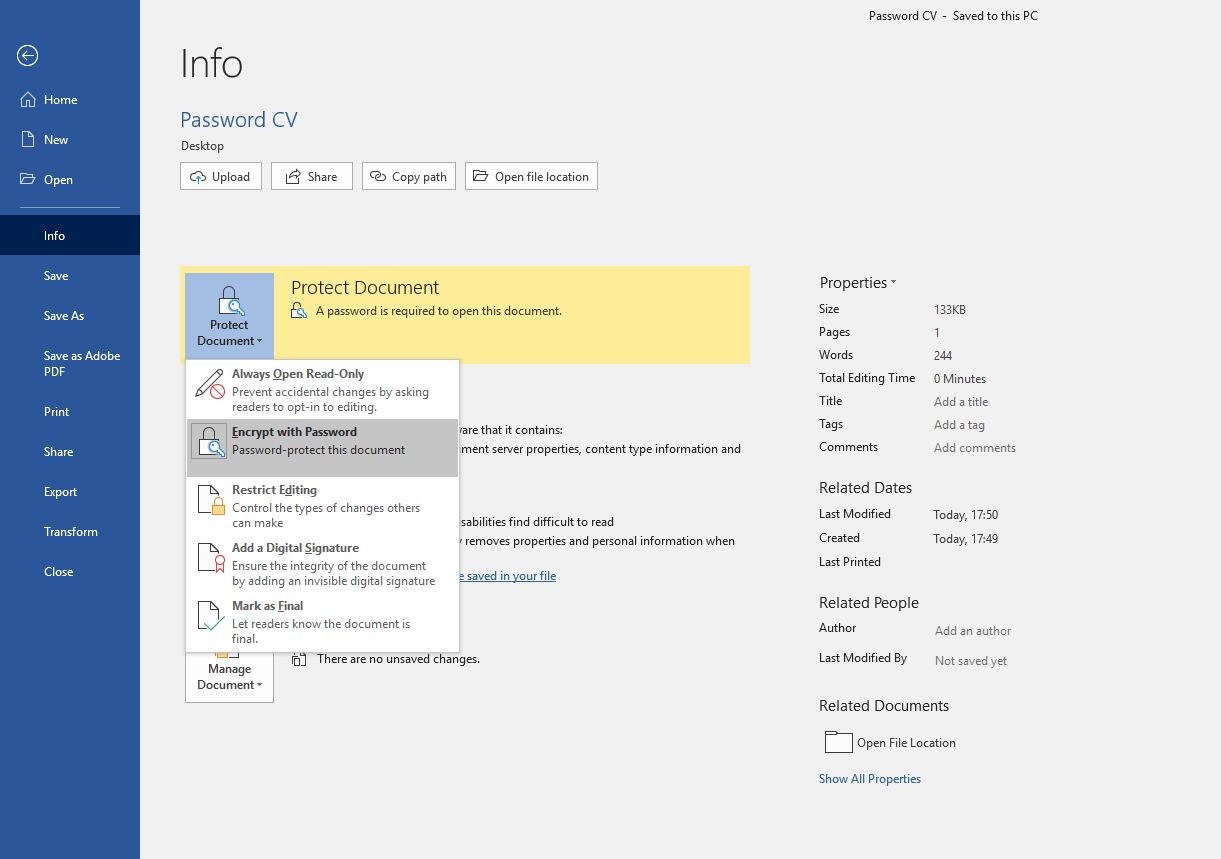The height and width of the screenshot is (859, 1221).
Task: Open the Home page in sidebar
Action: pos(70,100)
